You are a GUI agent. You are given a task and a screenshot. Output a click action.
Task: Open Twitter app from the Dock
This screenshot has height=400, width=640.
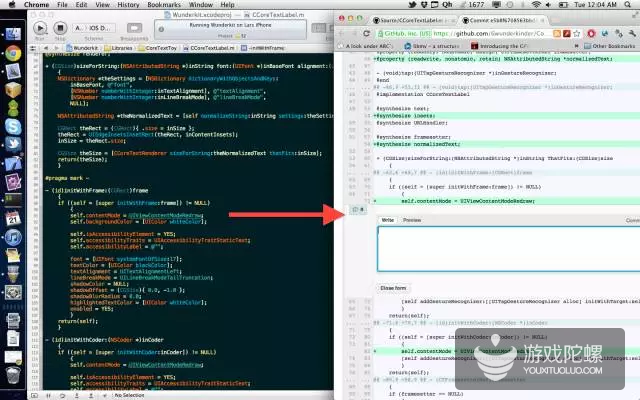tap(13, 144)
